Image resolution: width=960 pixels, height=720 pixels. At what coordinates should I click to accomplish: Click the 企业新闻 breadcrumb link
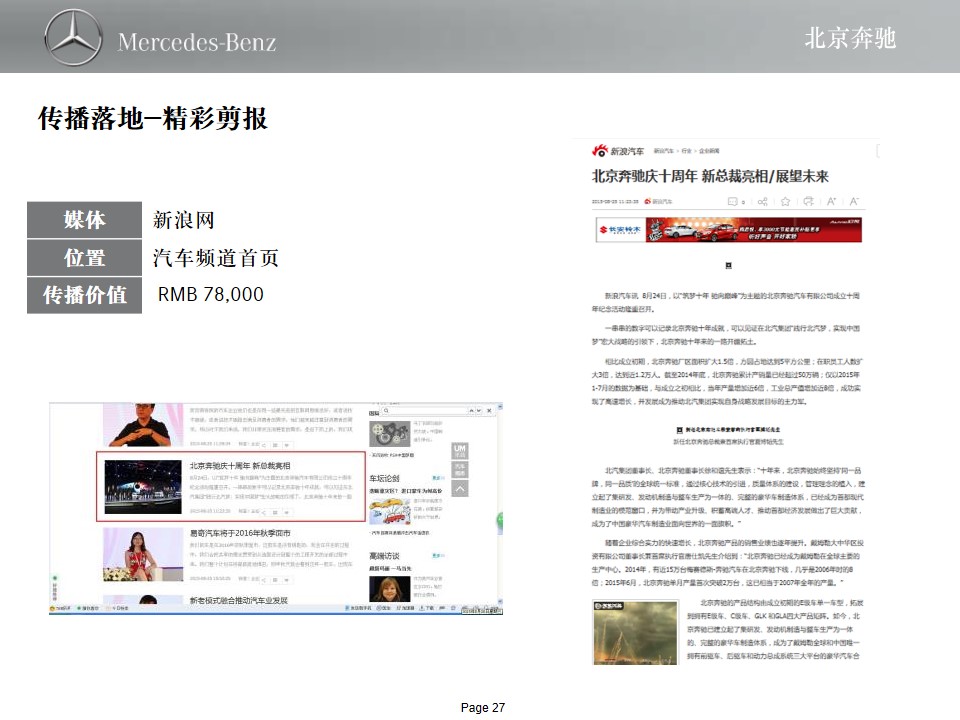709,151
